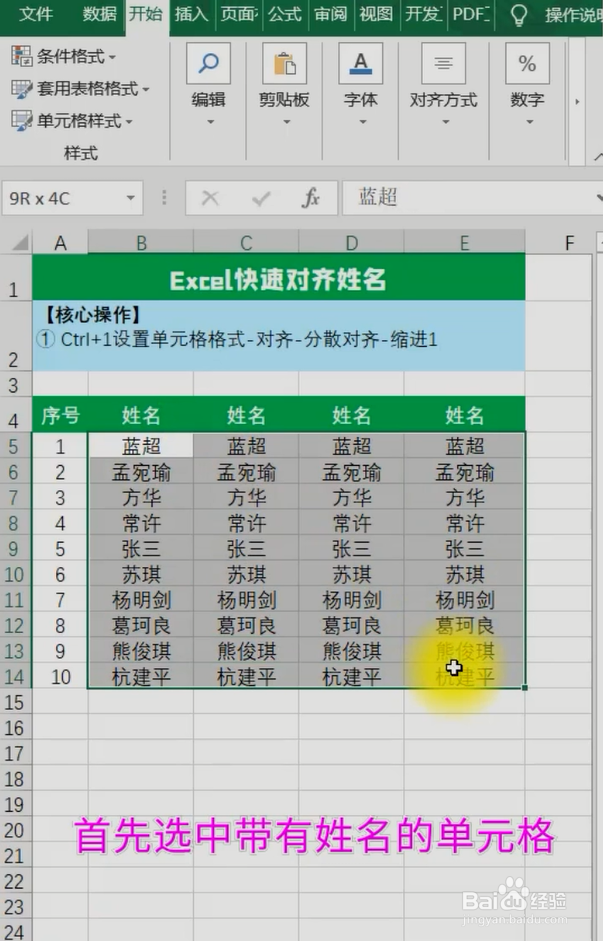Click the formula bar cancel X
Screen dimensions: 603x941
click(x=210, y=198)
